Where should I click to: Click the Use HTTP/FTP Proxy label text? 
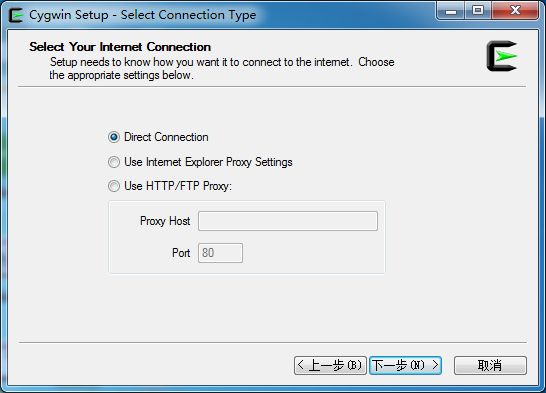178,186
